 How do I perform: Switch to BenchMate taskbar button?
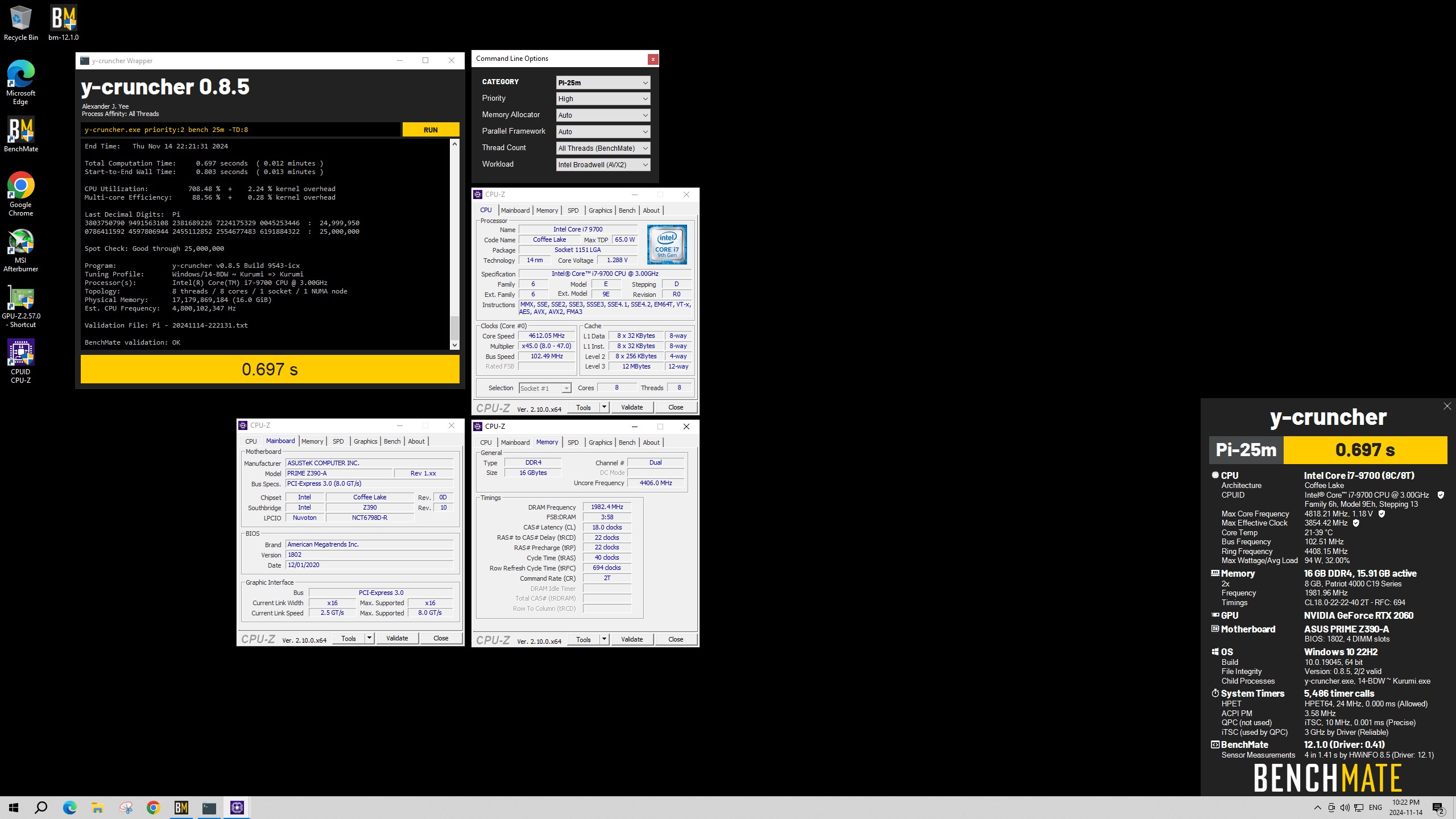[x=181, y=808]
